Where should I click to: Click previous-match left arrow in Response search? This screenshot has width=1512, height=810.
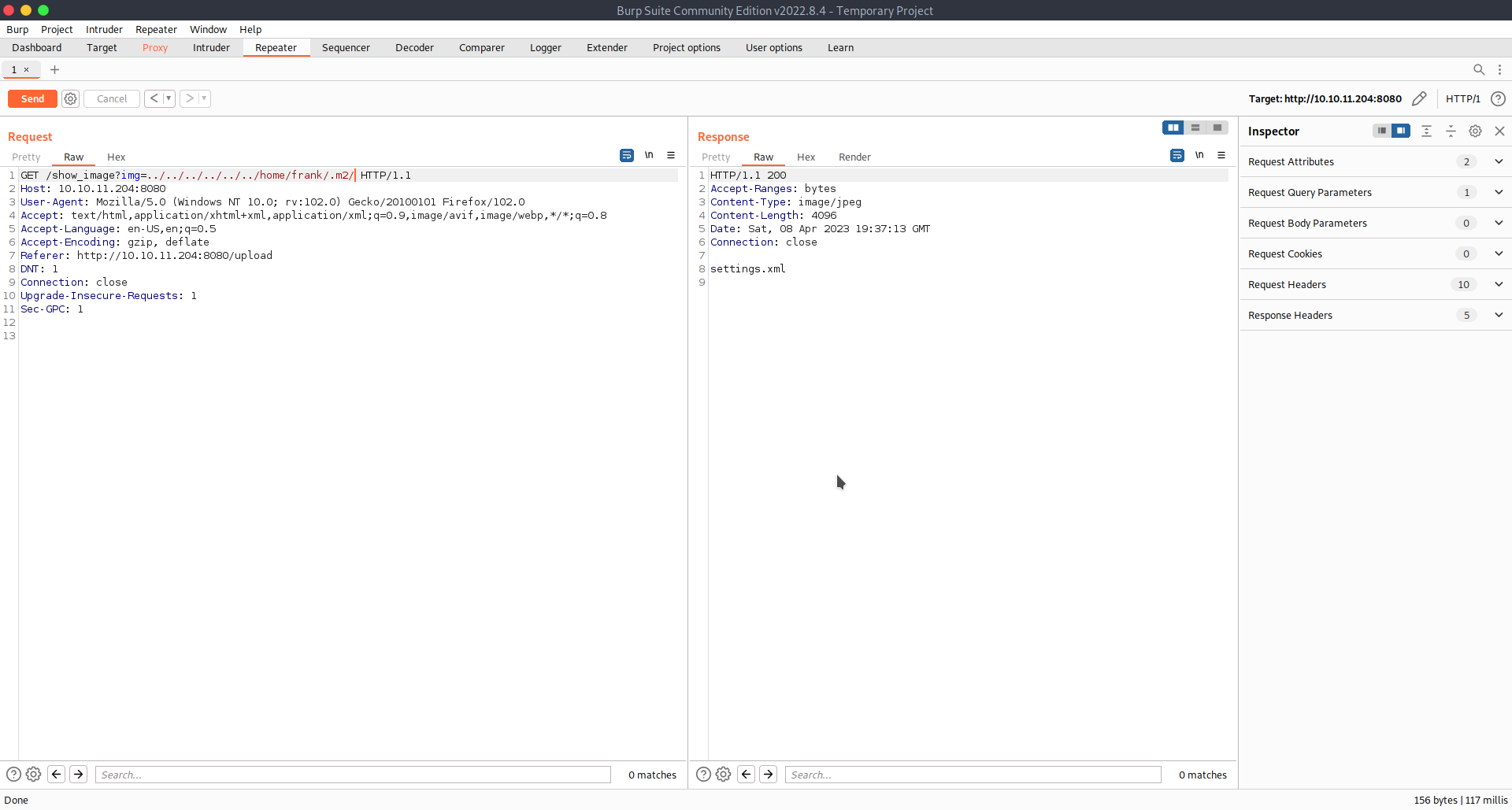pyautogui.click(x=746, y=774)
